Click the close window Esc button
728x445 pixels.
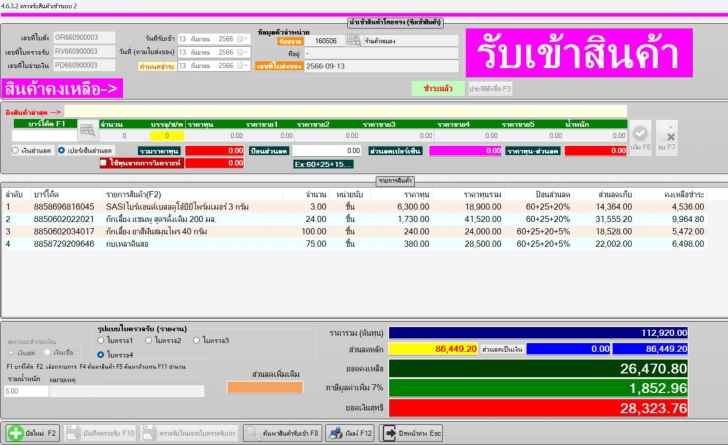click(411, 433)
